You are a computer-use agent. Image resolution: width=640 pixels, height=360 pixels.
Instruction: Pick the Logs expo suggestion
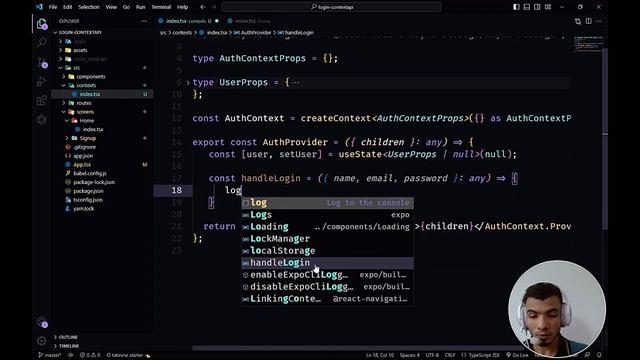coord(327,215)
